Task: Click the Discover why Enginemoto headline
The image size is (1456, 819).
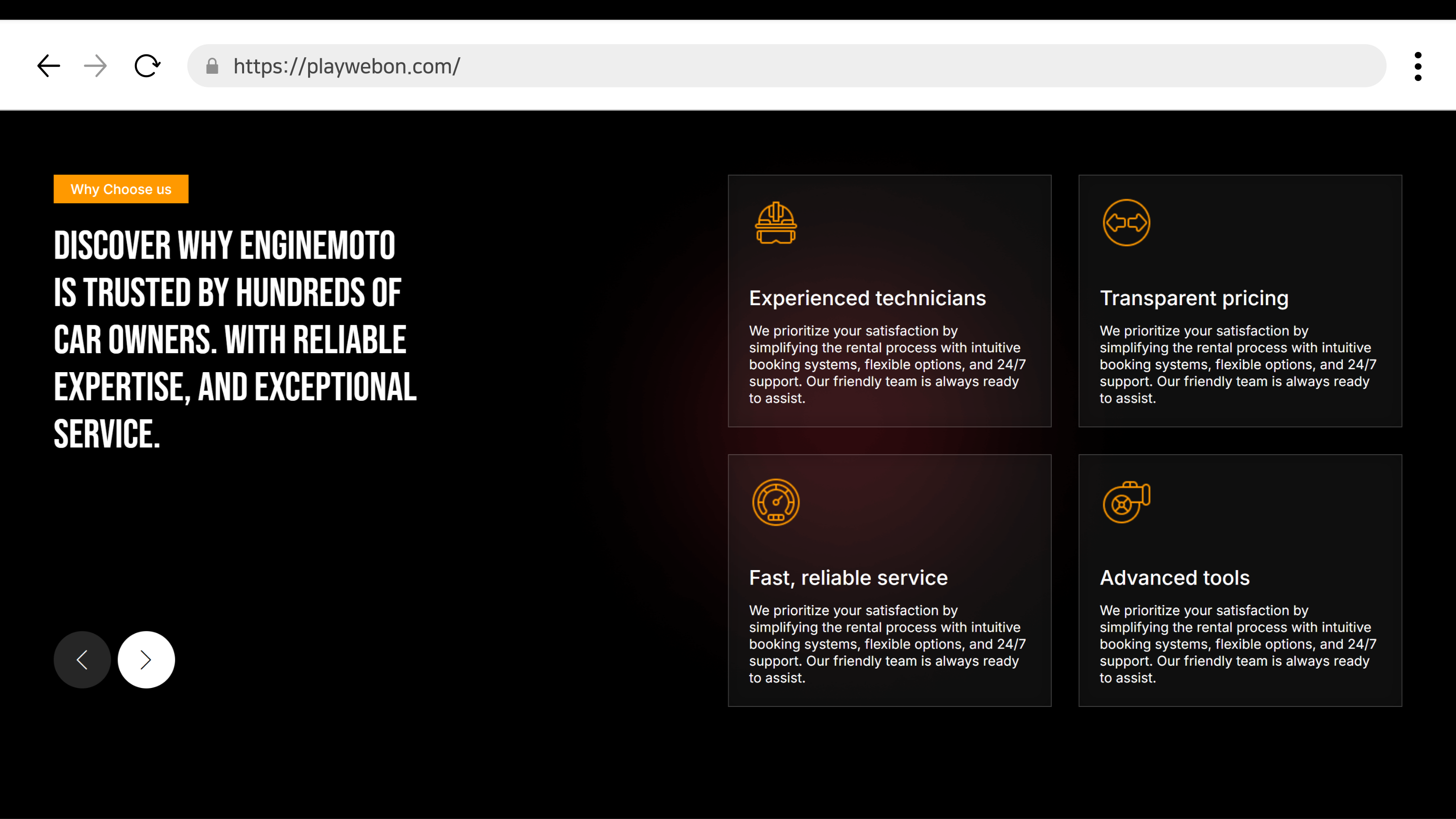Action: (x=234, y=339)
